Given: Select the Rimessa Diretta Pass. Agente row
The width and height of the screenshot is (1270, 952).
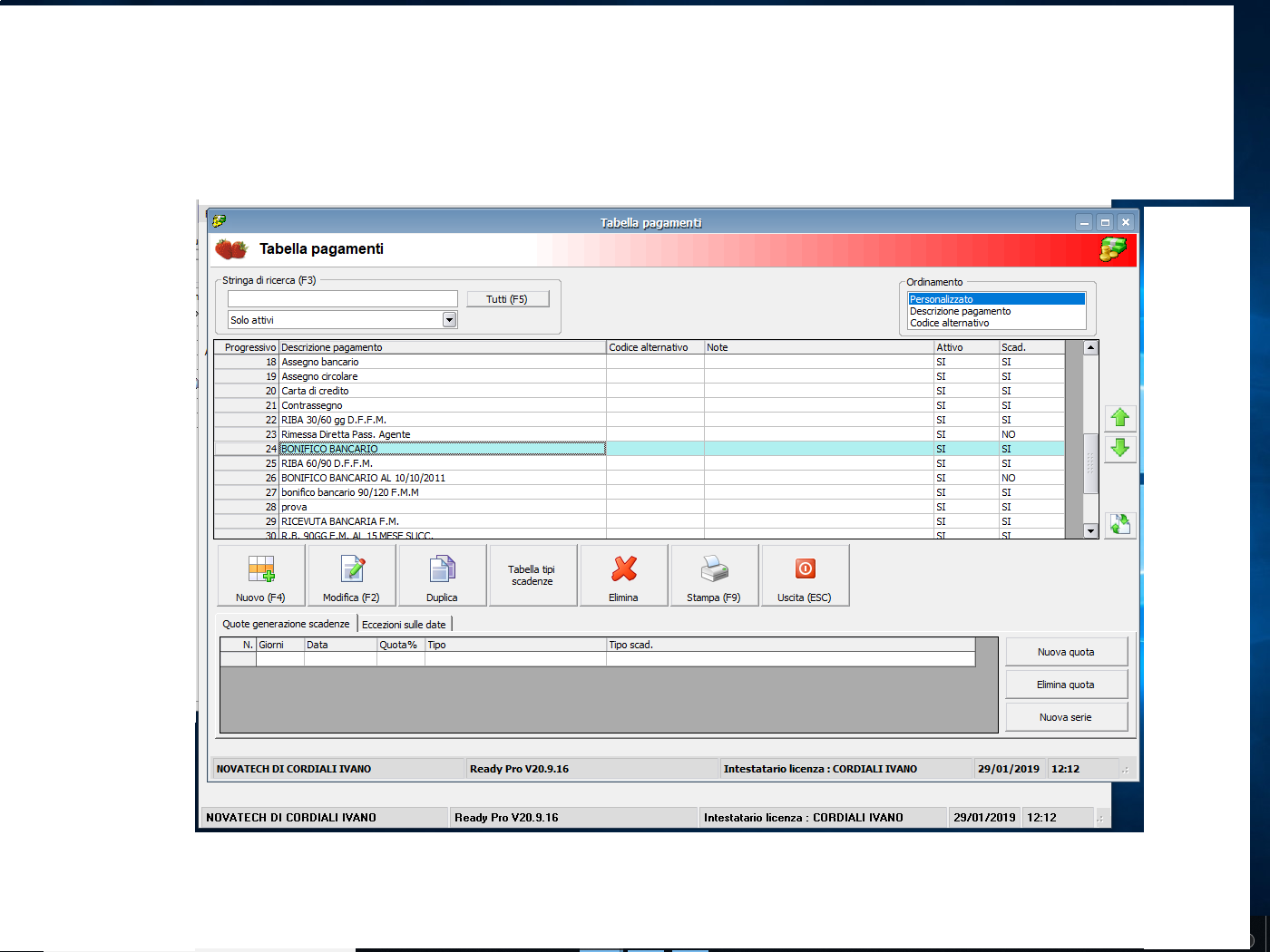Looking at the screenshot, I should pos(640,434).
